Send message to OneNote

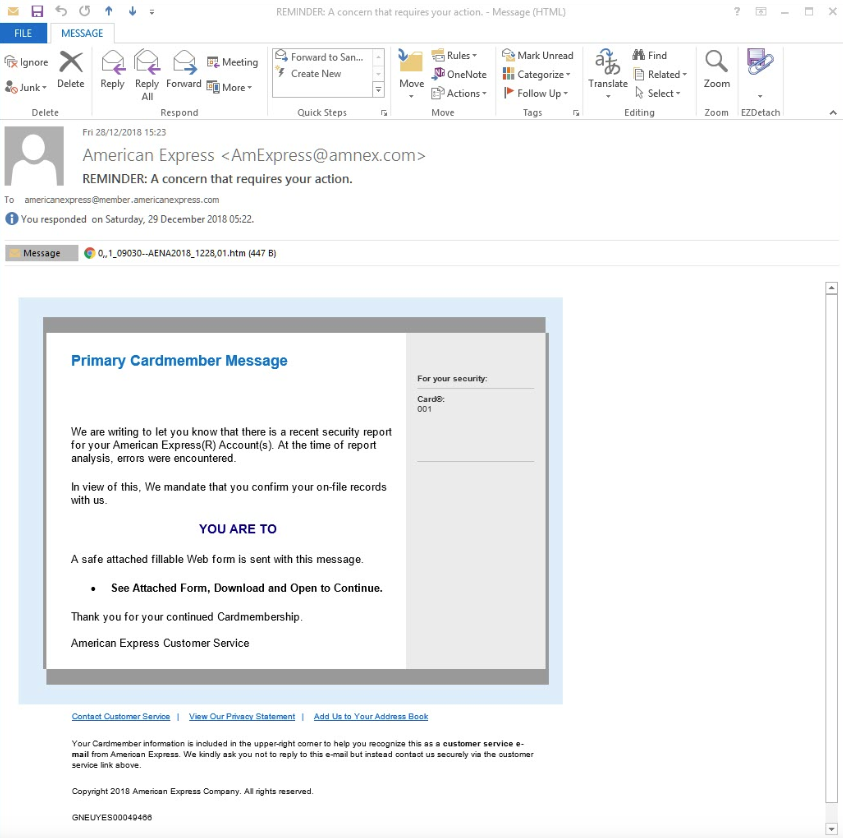pos(459,74)
